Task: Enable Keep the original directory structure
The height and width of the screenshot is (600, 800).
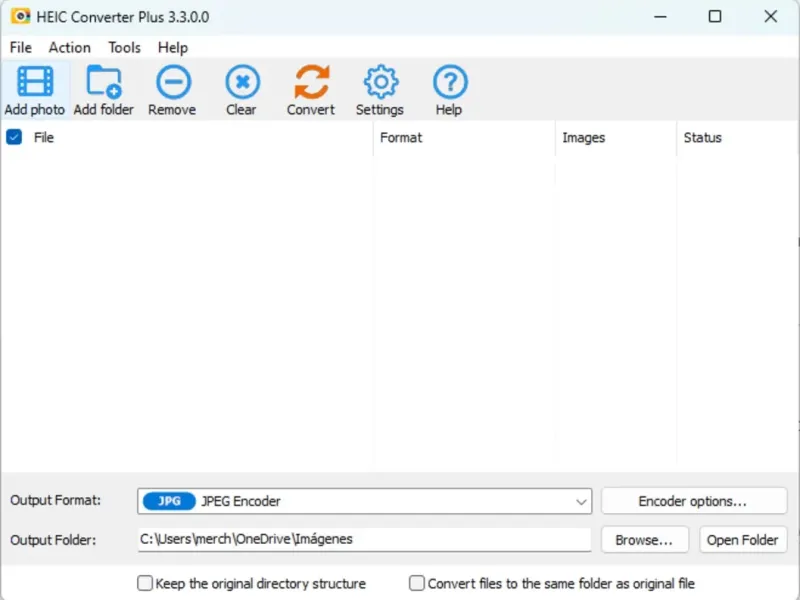Action: 145,583
